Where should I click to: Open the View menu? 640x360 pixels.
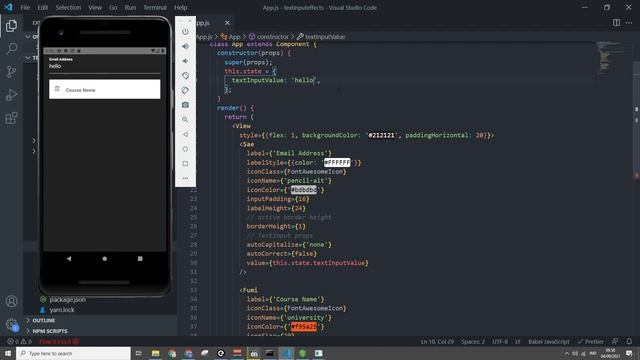(x=95, y=7)
